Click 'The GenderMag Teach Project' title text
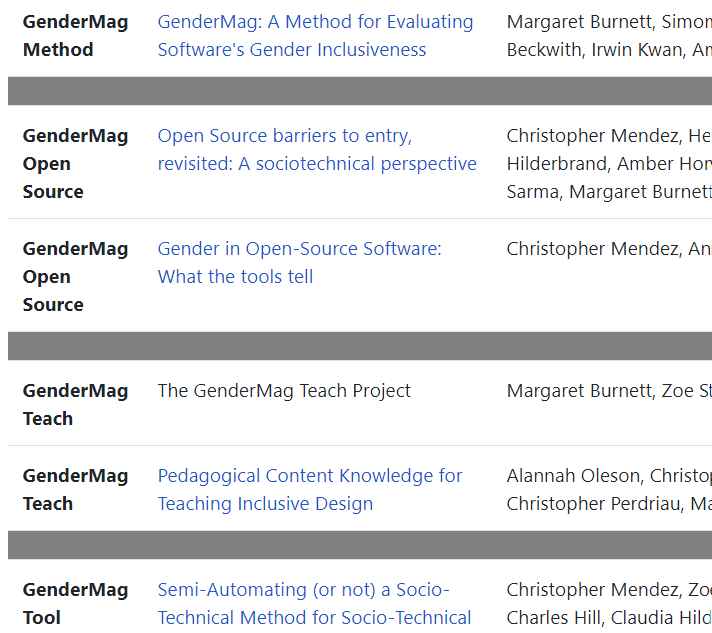The height and width of the screenshot is (633, 712). pos(284,391)
